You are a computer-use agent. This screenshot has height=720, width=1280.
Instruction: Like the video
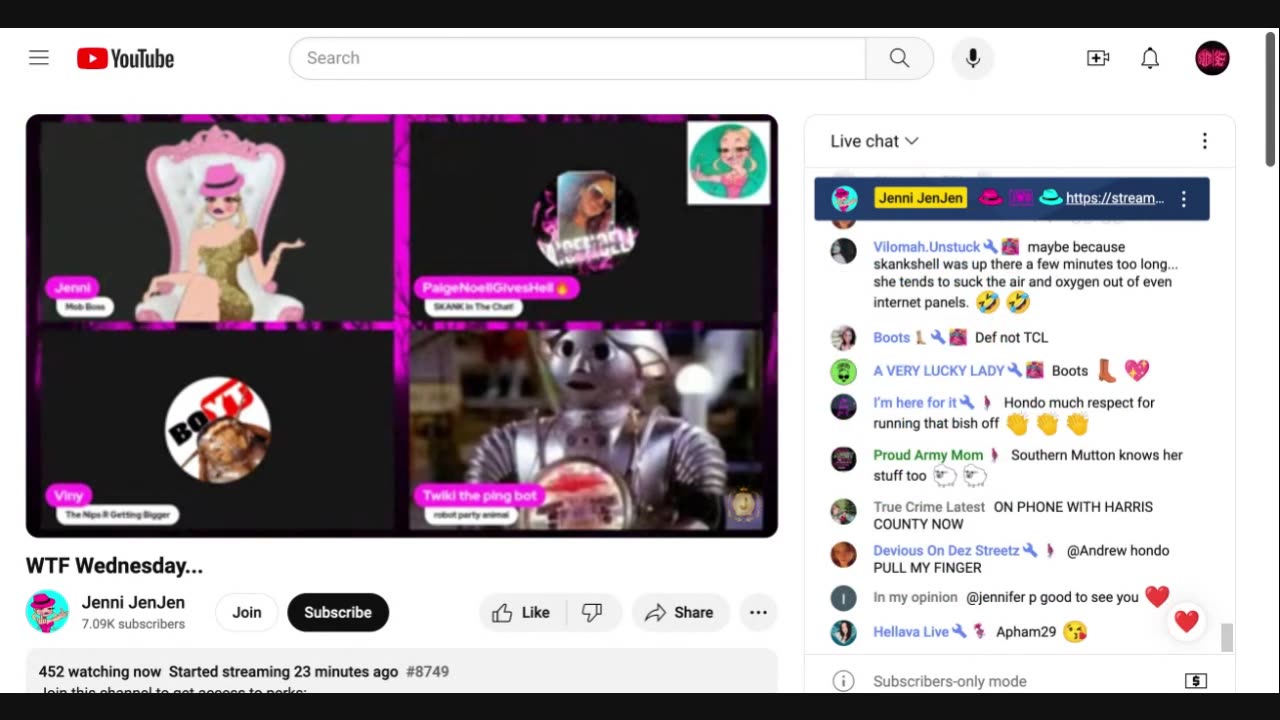click(522, 612)
